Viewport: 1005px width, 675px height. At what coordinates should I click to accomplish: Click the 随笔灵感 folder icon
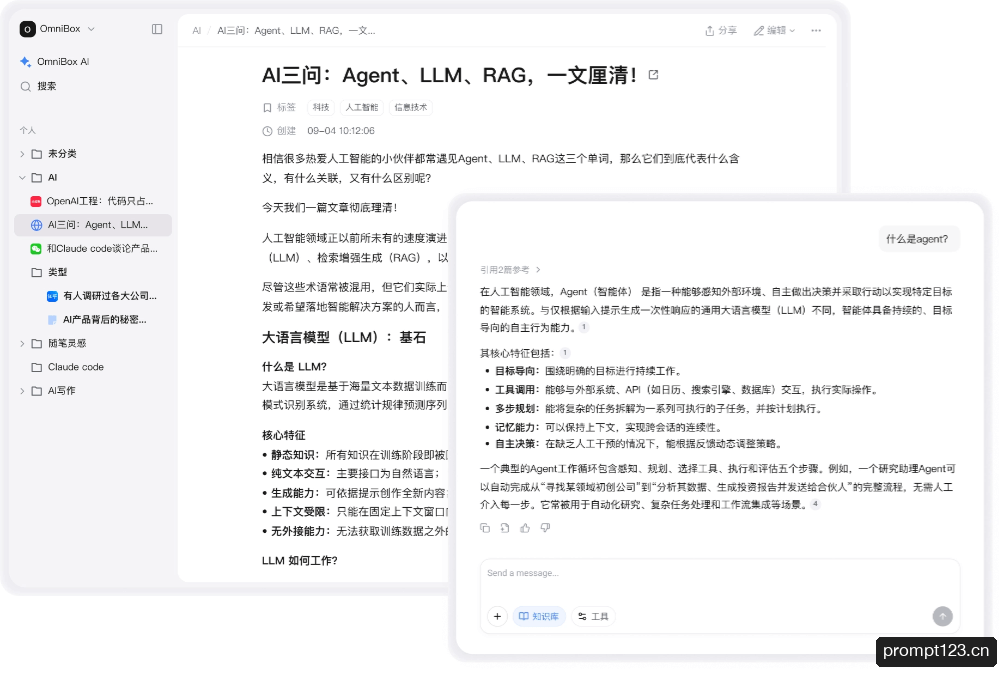point(37,344)
